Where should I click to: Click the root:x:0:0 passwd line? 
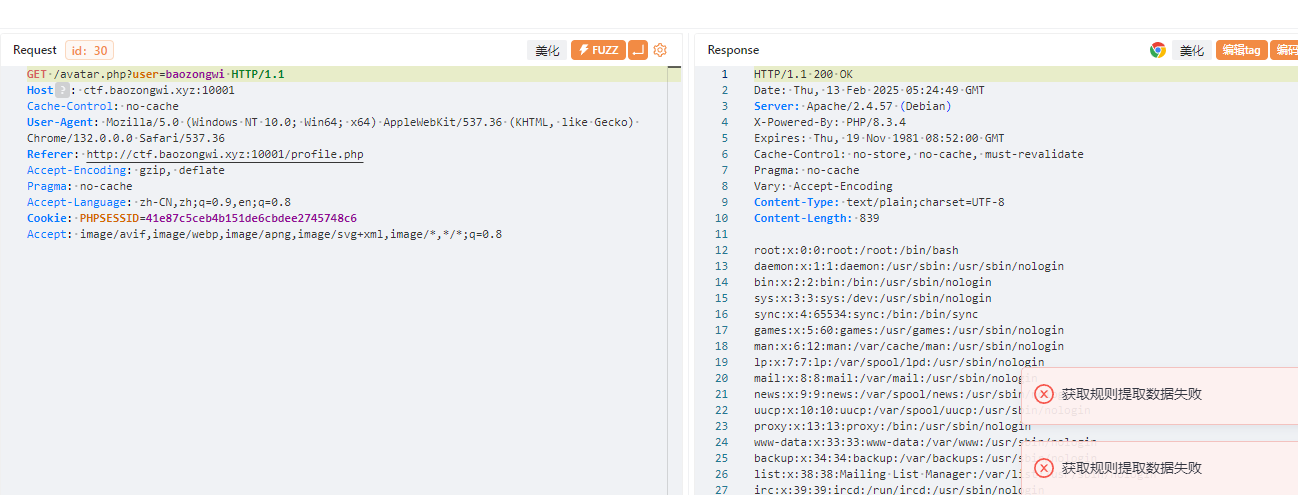point(856,250)
